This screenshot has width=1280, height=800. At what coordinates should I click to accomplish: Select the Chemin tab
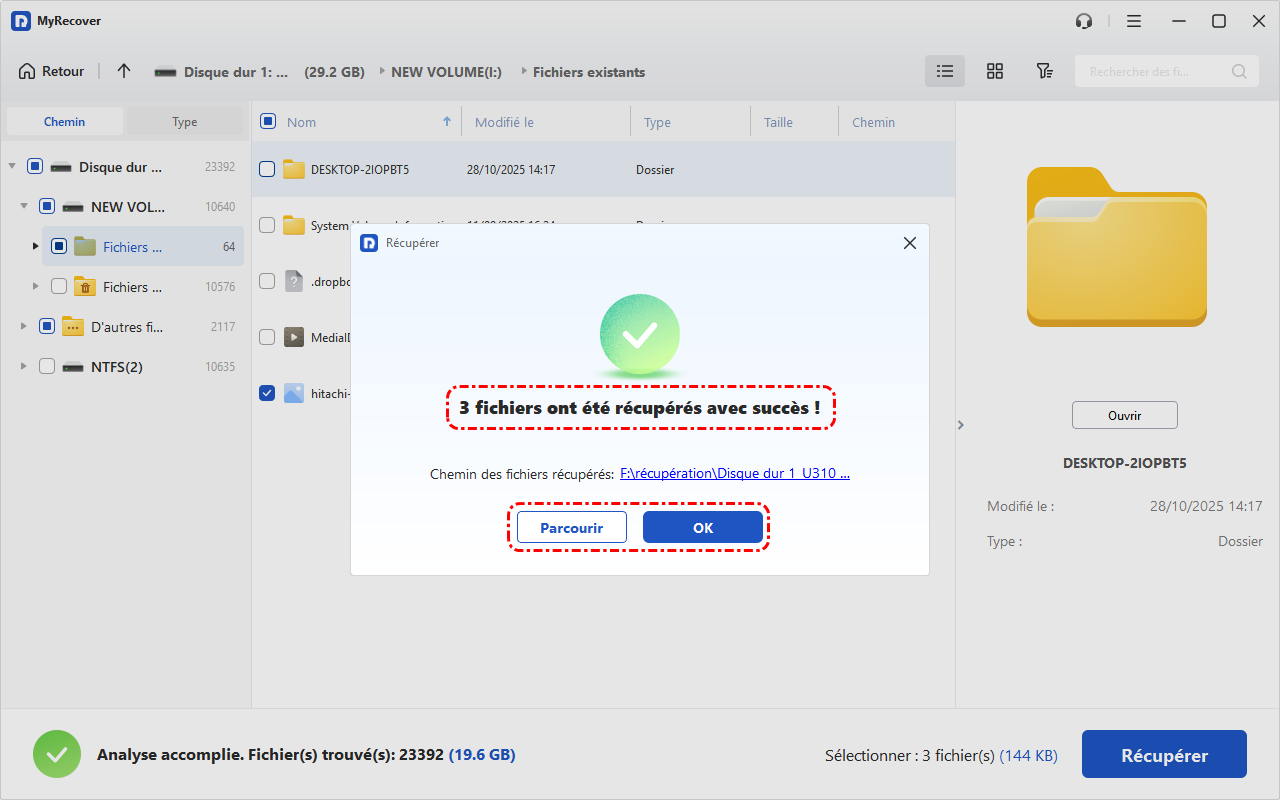pos(64,122)
